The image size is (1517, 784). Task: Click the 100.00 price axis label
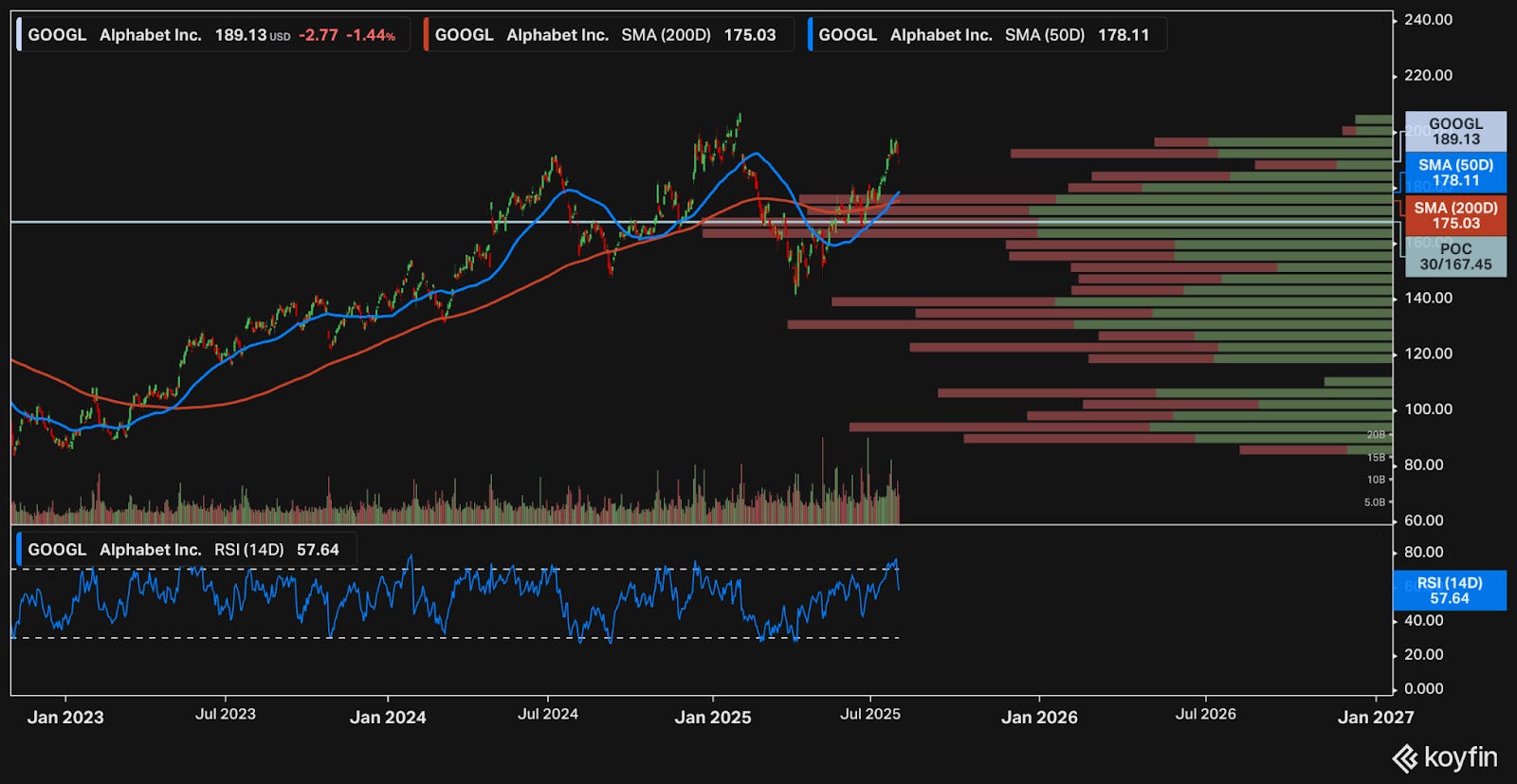[x=1428, y=410]
